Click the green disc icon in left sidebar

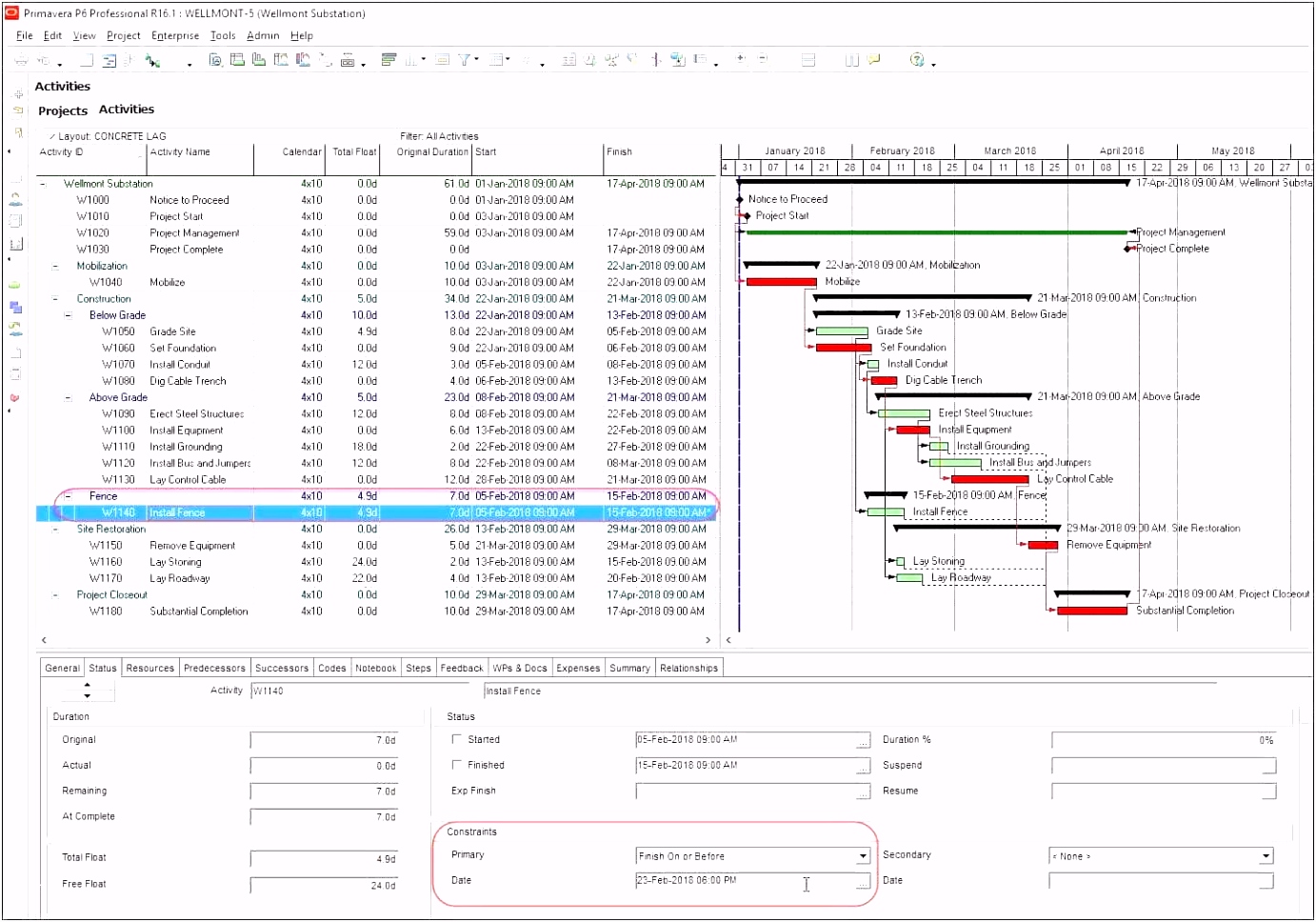pos(15,285)
